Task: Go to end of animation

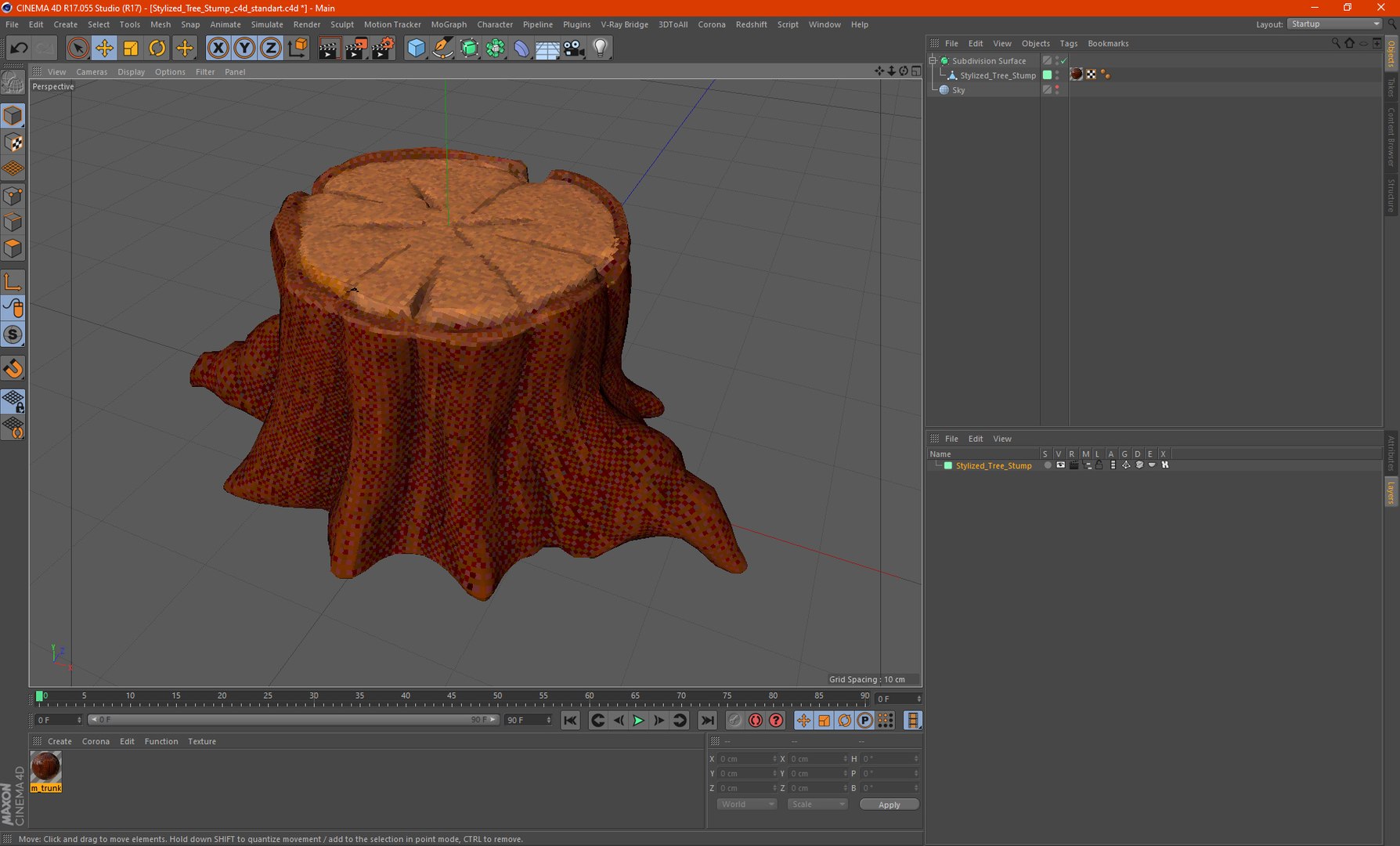Action: coord(707,721)
